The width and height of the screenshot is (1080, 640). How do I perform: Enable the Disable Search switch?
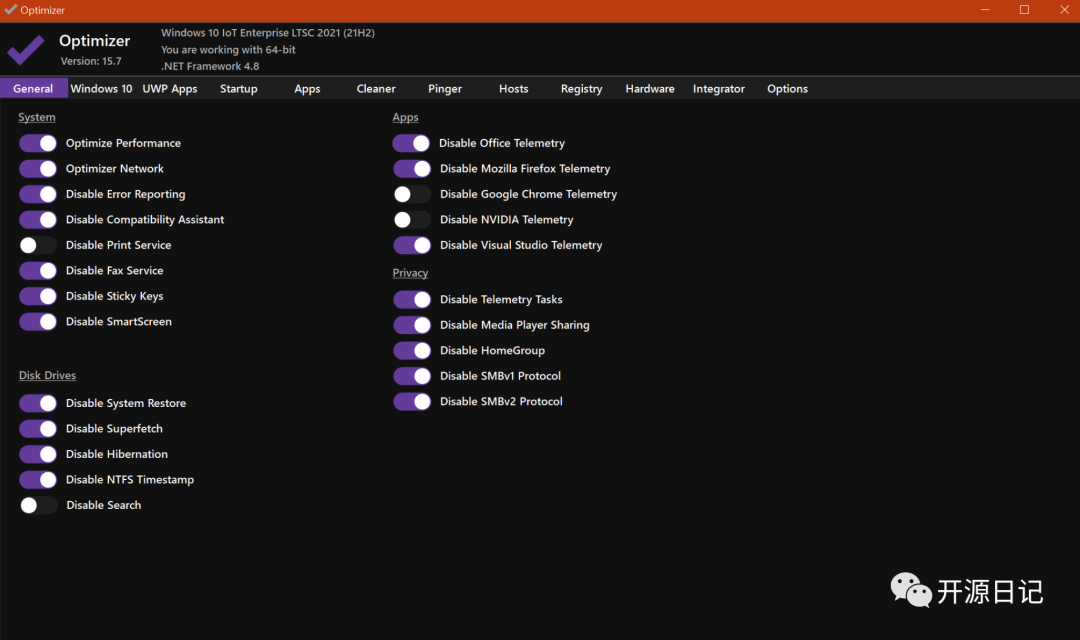(38, 505)
